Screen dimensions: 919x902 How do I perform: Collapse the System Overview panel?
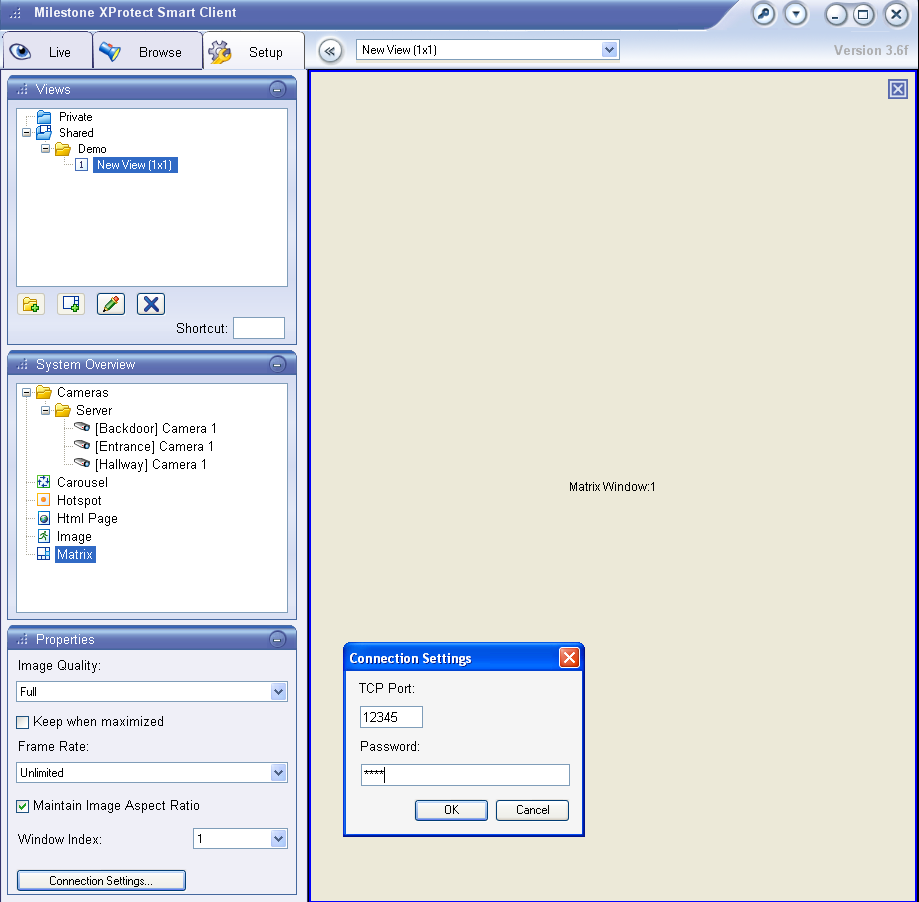(277, 365)
